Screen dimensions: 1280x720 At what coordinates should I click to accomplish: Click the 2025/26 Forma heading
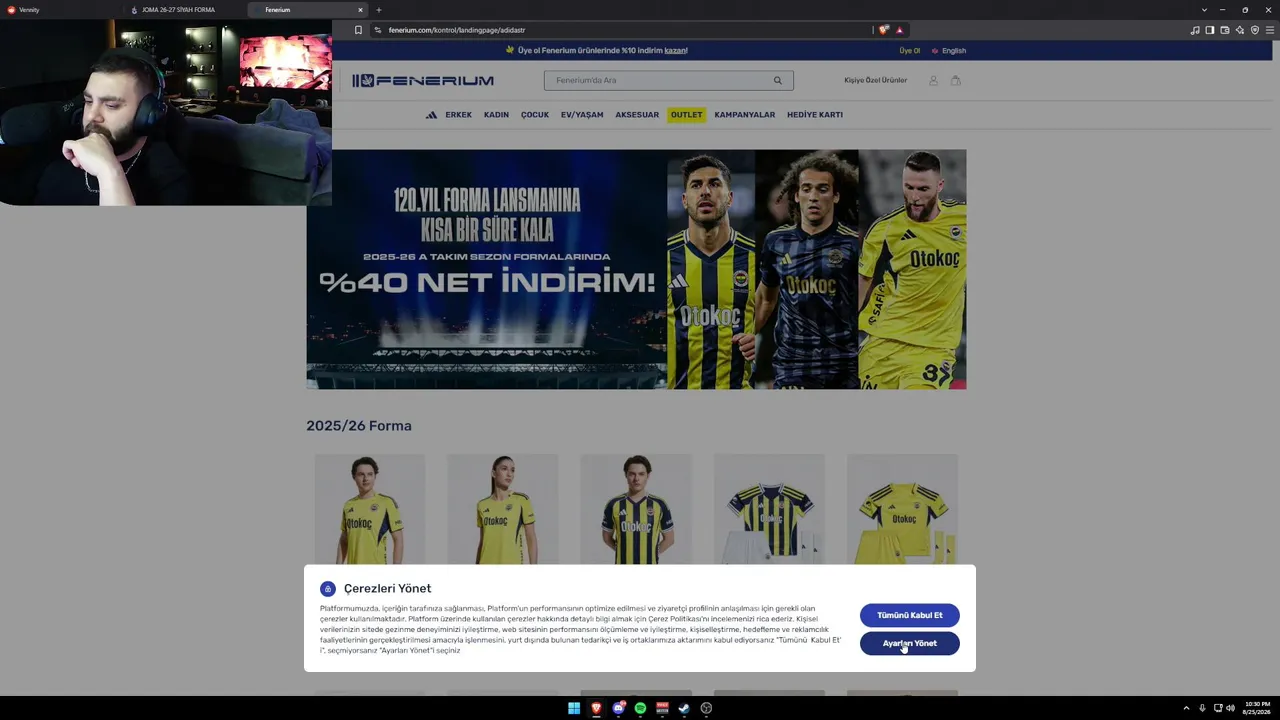[359, 426]
